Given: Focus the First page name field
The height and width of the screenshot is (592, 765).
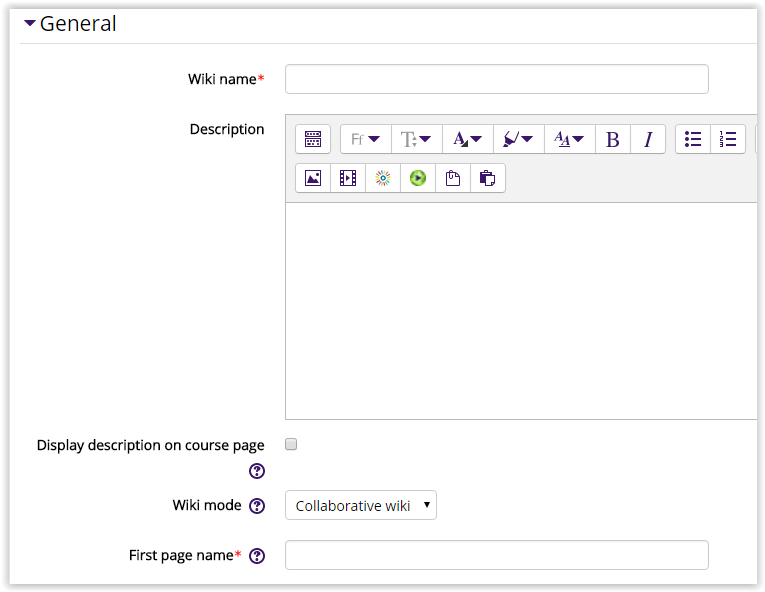Looking at the screenshot, I should tap(497, 555).
